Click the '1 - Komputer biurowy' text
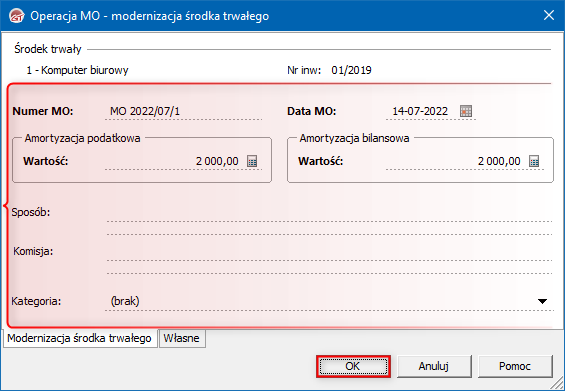Viewport: 565px width, 391px height. [77, 70]
